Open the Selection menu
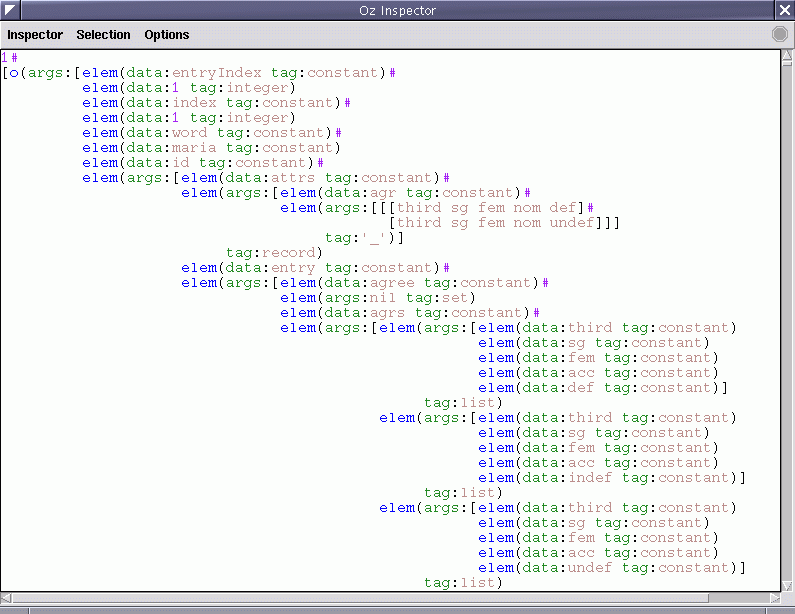The width and height of the screenshot is (795, 614). click(x=103, y=34)
